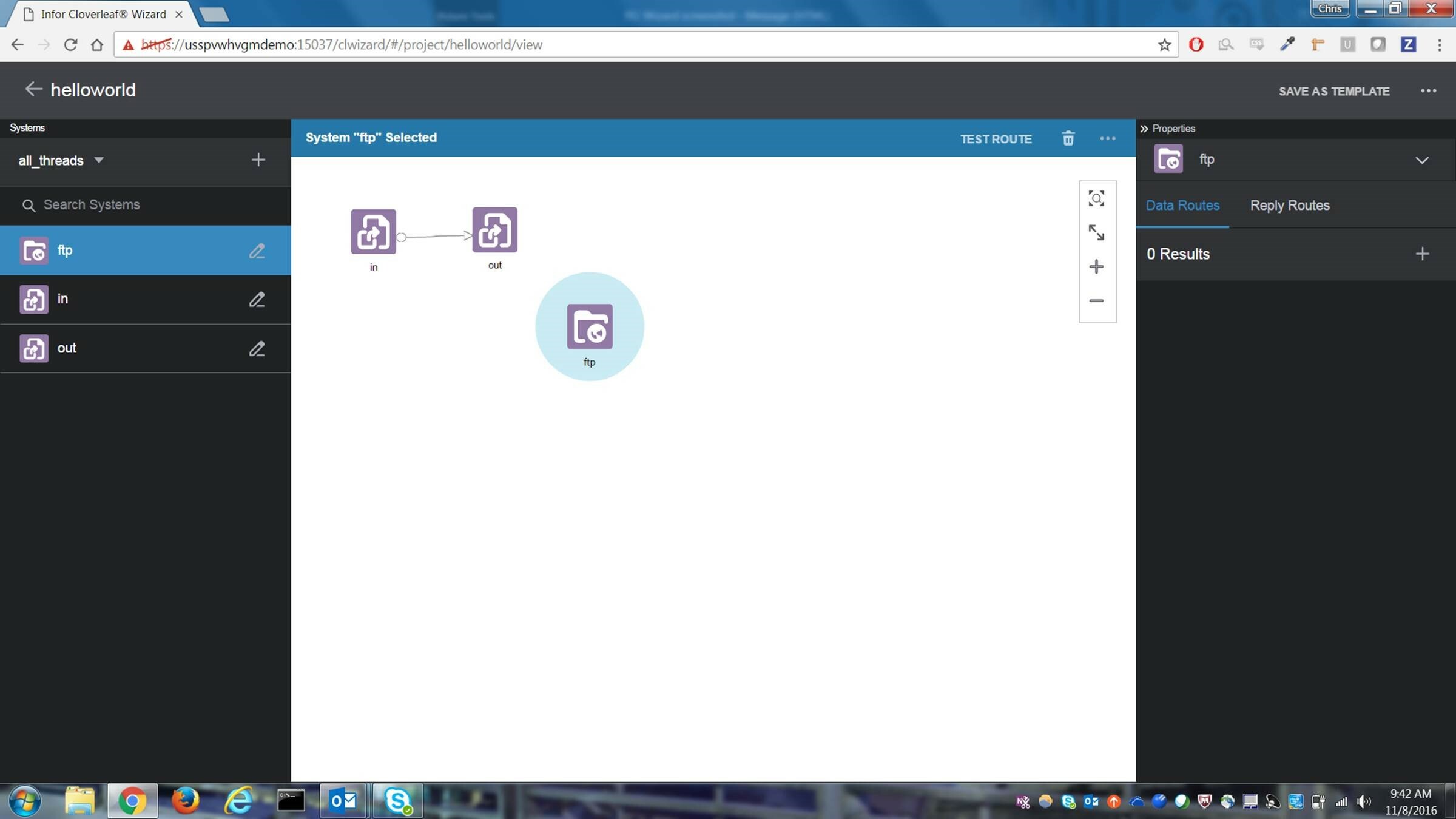Viewport: 1456px width, 819px height.
Task: Open Skype from the Windows taskbar
Action: point(399,801)
